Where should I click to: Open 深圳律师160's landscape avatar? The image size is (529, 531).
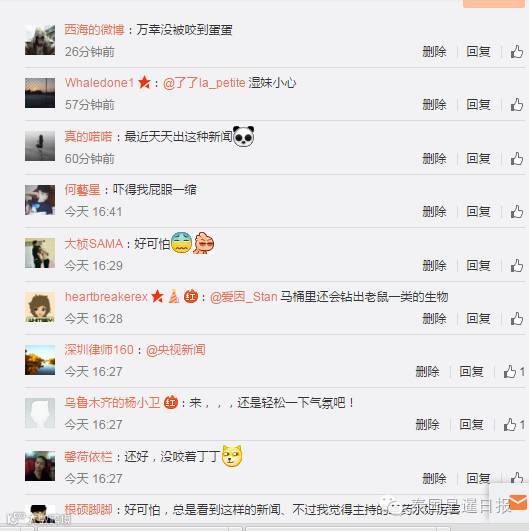tap(40, 360)
